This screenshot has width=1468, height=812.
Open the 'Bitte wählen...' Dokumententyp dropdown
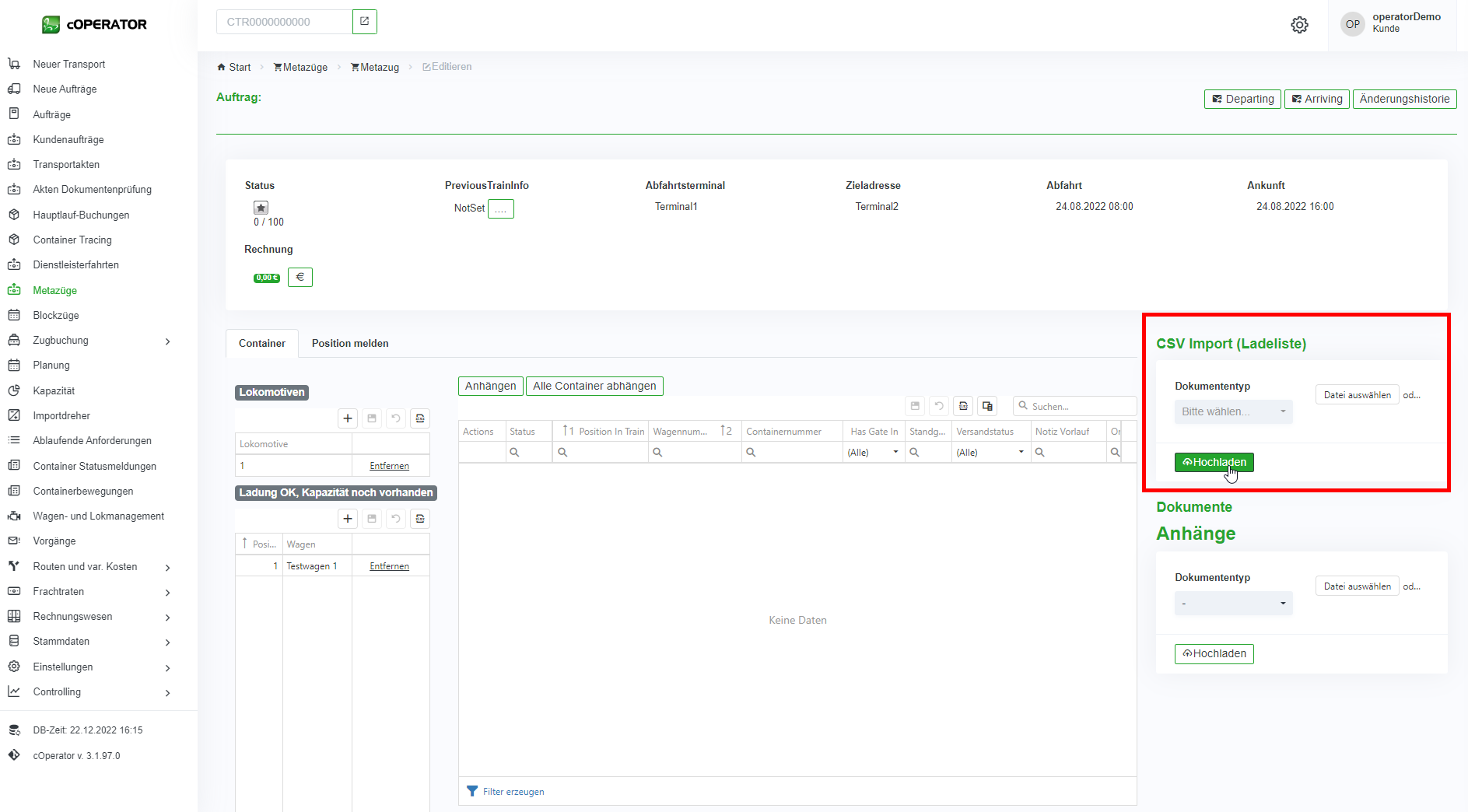pyautogui.click(x=1233, y=411)
